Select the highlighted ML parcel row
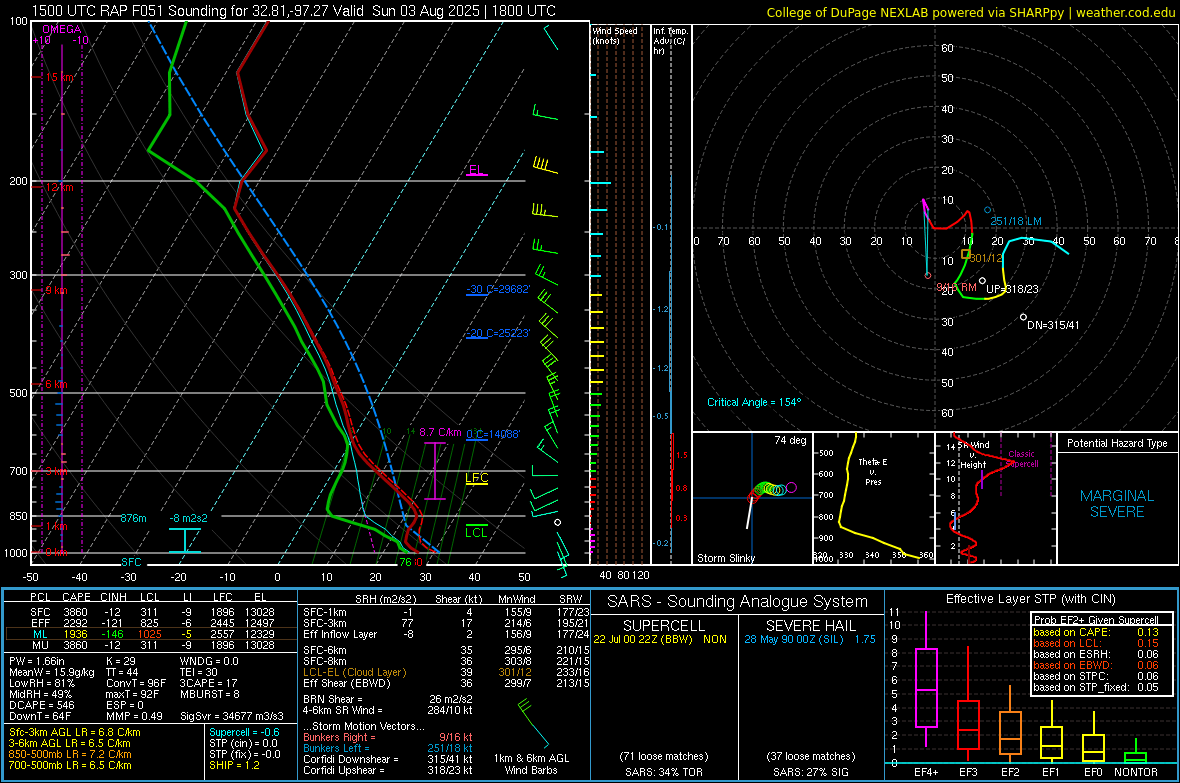The image size is (1180, 783). coord(152,634)
